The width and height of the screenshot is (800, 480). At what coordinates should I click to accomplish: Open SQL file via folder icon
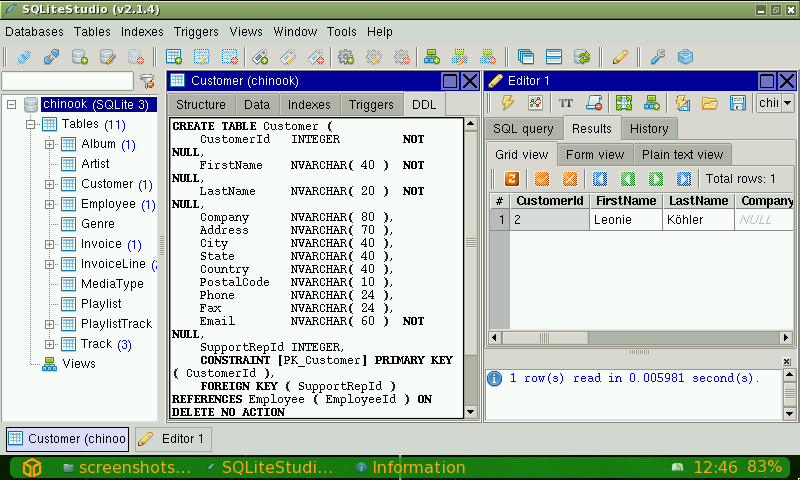coord(710,103)
